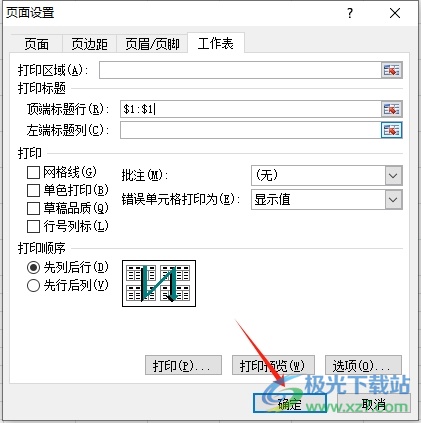Click the 选项 options button
This screenshot has width=421, height=423.
click(363, 365)
